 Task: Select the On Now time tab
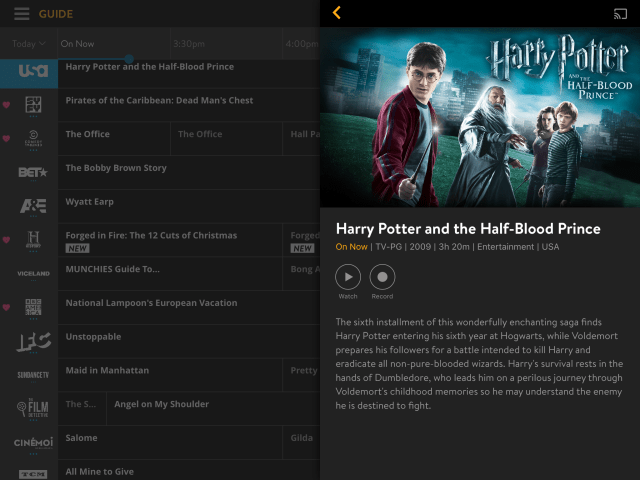tap(77, 44)
